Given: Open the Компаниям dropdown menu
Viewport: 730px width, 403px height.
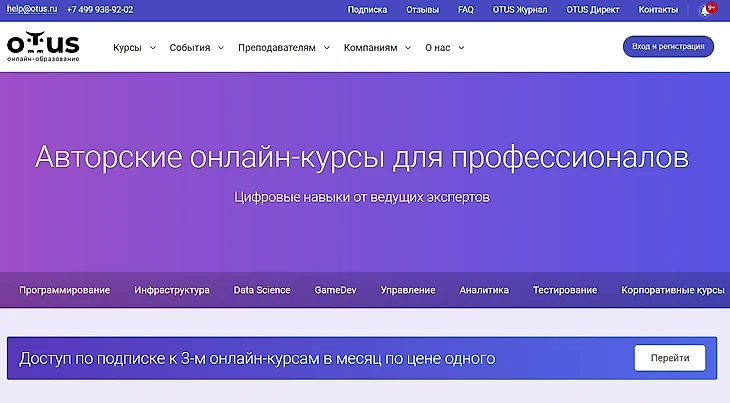Looking at the screenshot, I should click(x=377, y=47).
